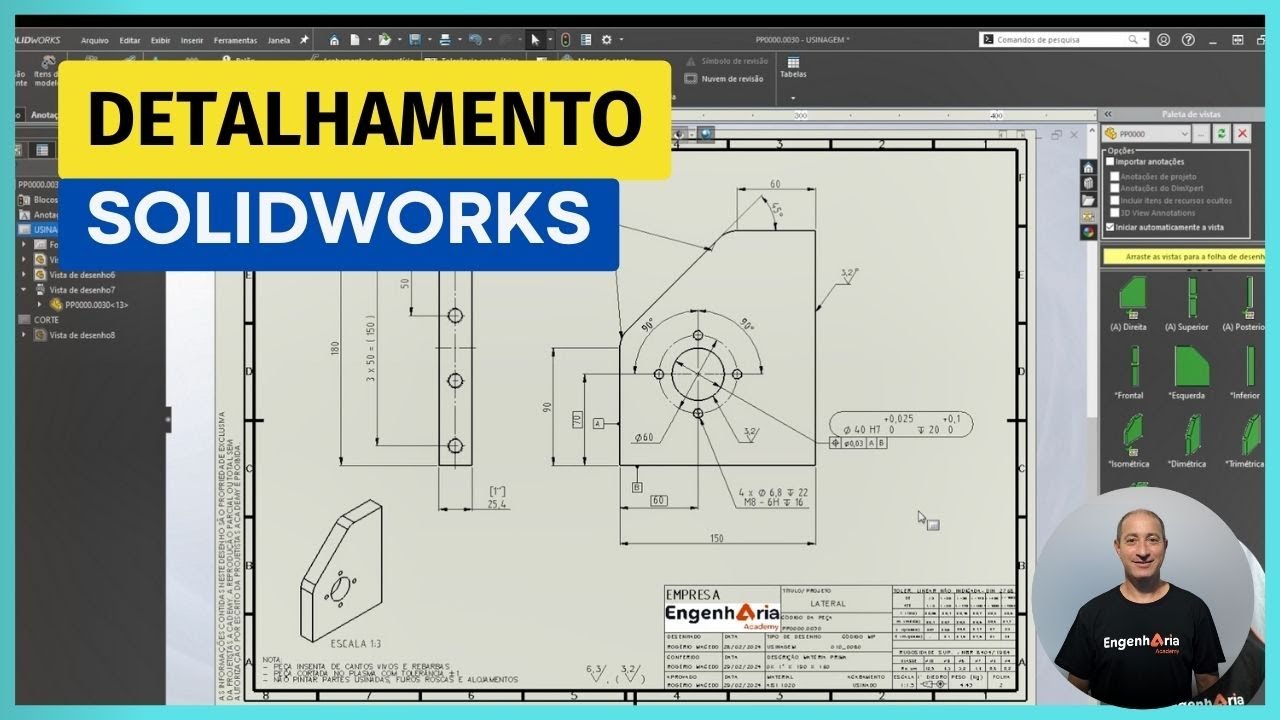Open the Janela menu

point(279,41)
